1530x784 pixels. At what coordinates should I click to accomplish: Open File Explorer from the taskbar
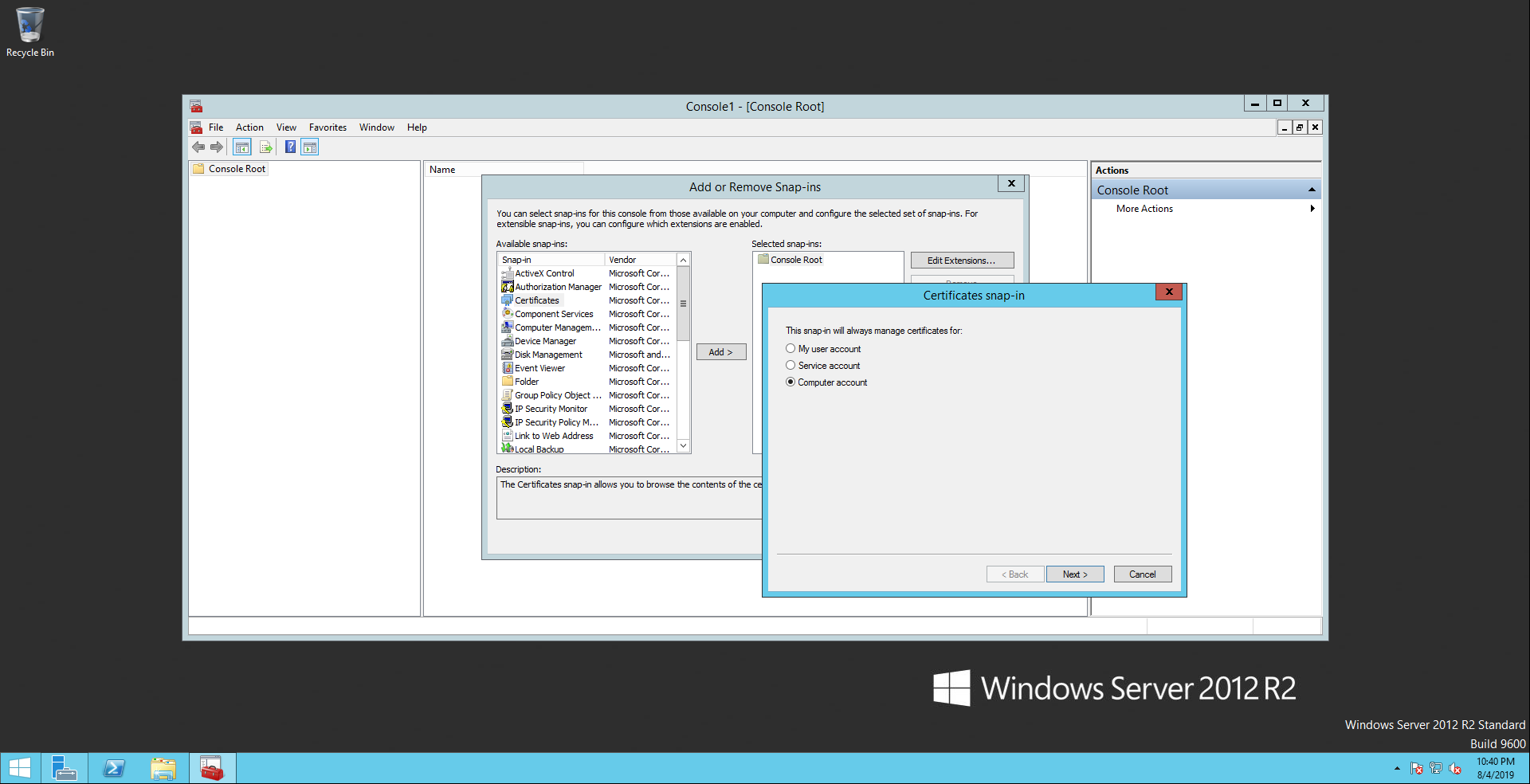tap(163, 768)
